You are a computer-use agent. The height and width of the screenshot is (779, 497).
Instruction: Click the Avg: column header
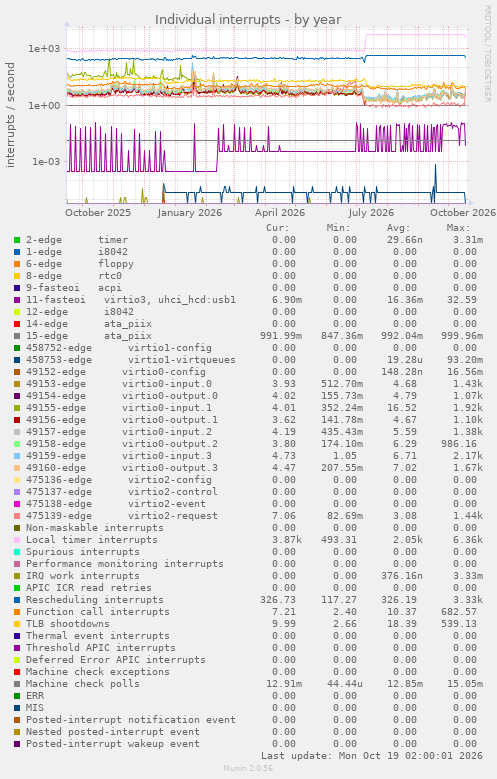[399, 228]
